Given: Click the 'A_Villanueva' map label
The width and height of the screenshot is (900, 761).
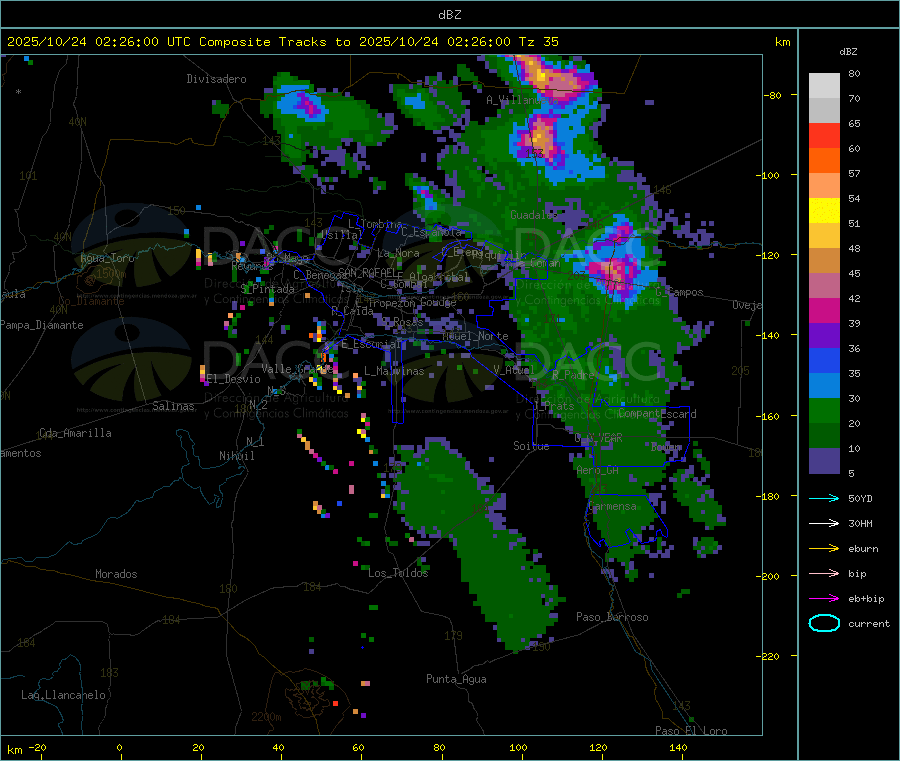Looking at the screenshot, I should click(522, 100).
